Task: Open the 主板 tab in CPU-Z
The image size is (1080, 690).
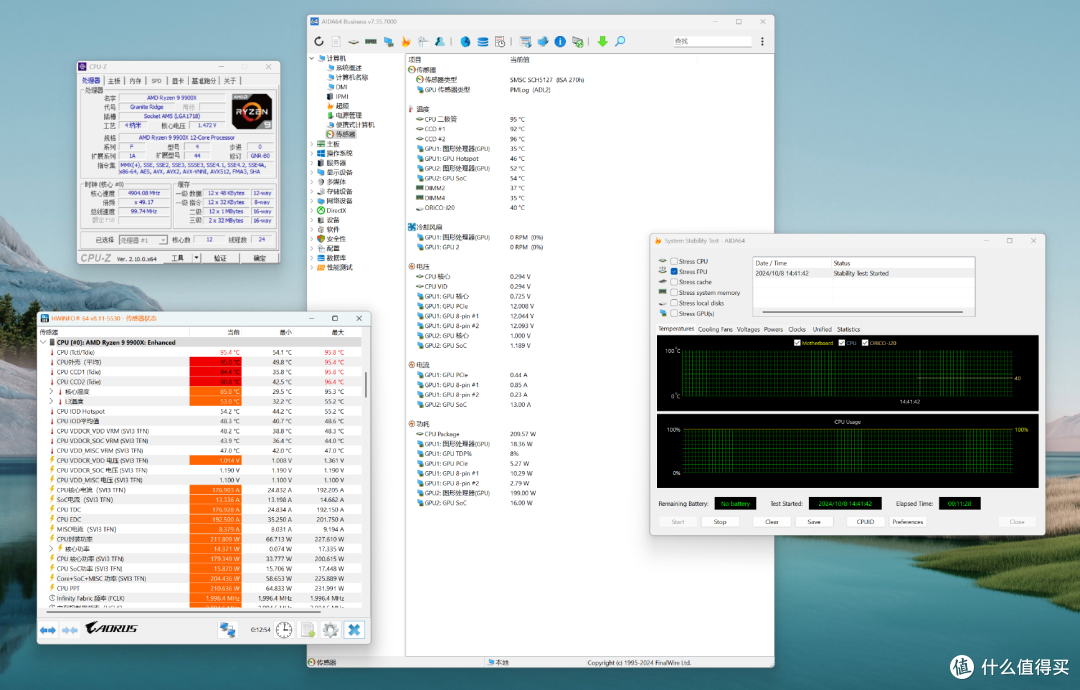Action: coord(114,81)
